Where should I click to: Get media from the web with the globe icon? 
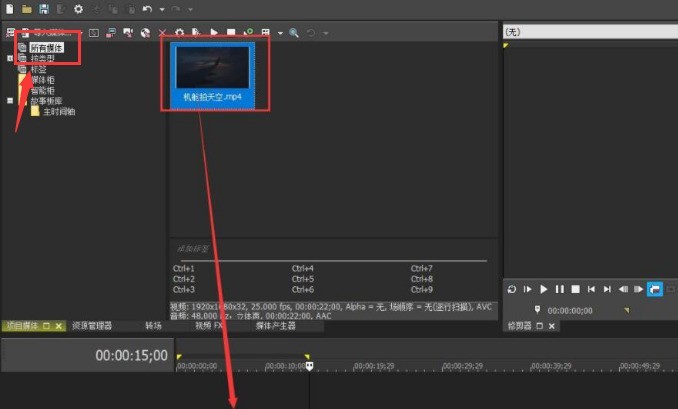(x=145, y=32)
